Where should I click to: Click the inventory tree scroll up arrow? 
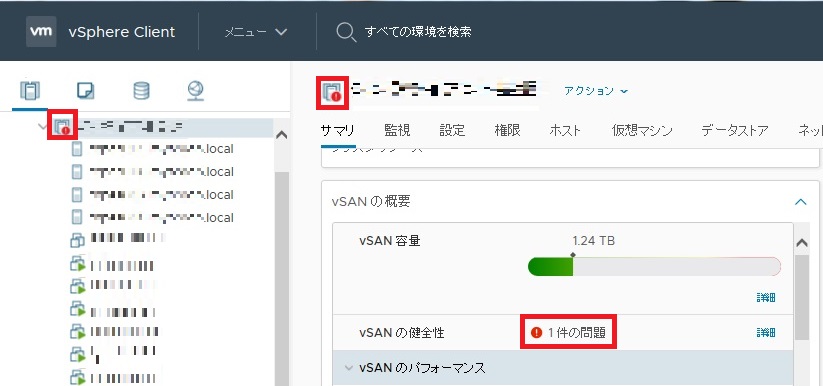(282, 135)
